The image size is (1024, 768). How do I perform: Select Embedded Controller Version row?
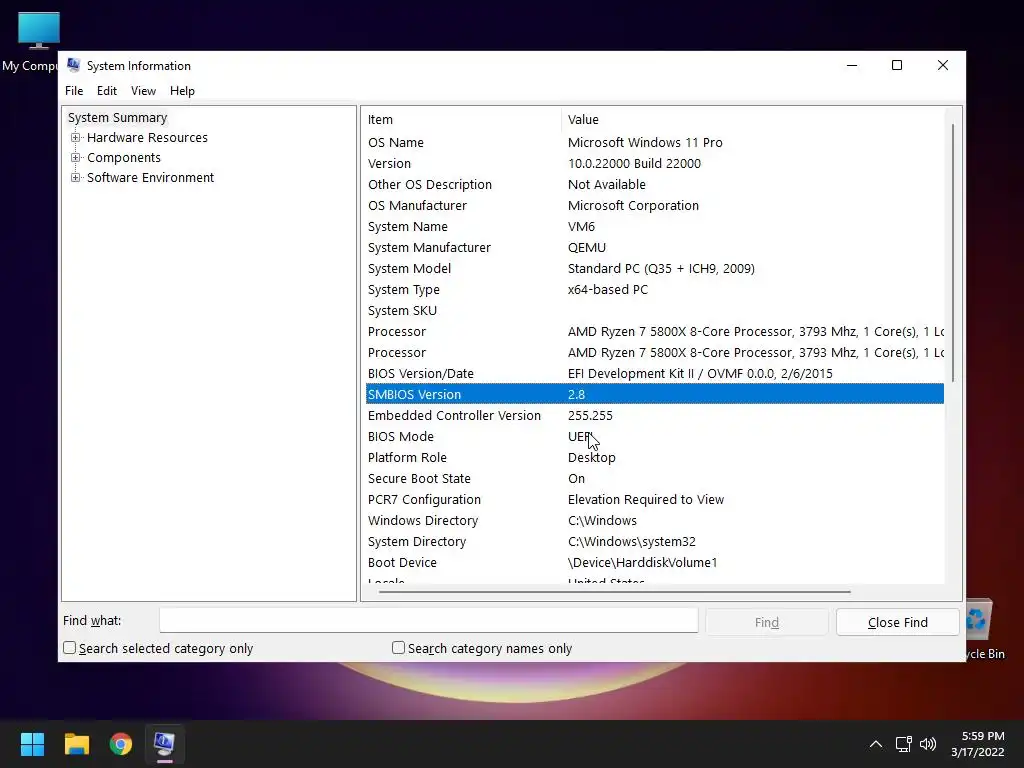tap(654, 415)
